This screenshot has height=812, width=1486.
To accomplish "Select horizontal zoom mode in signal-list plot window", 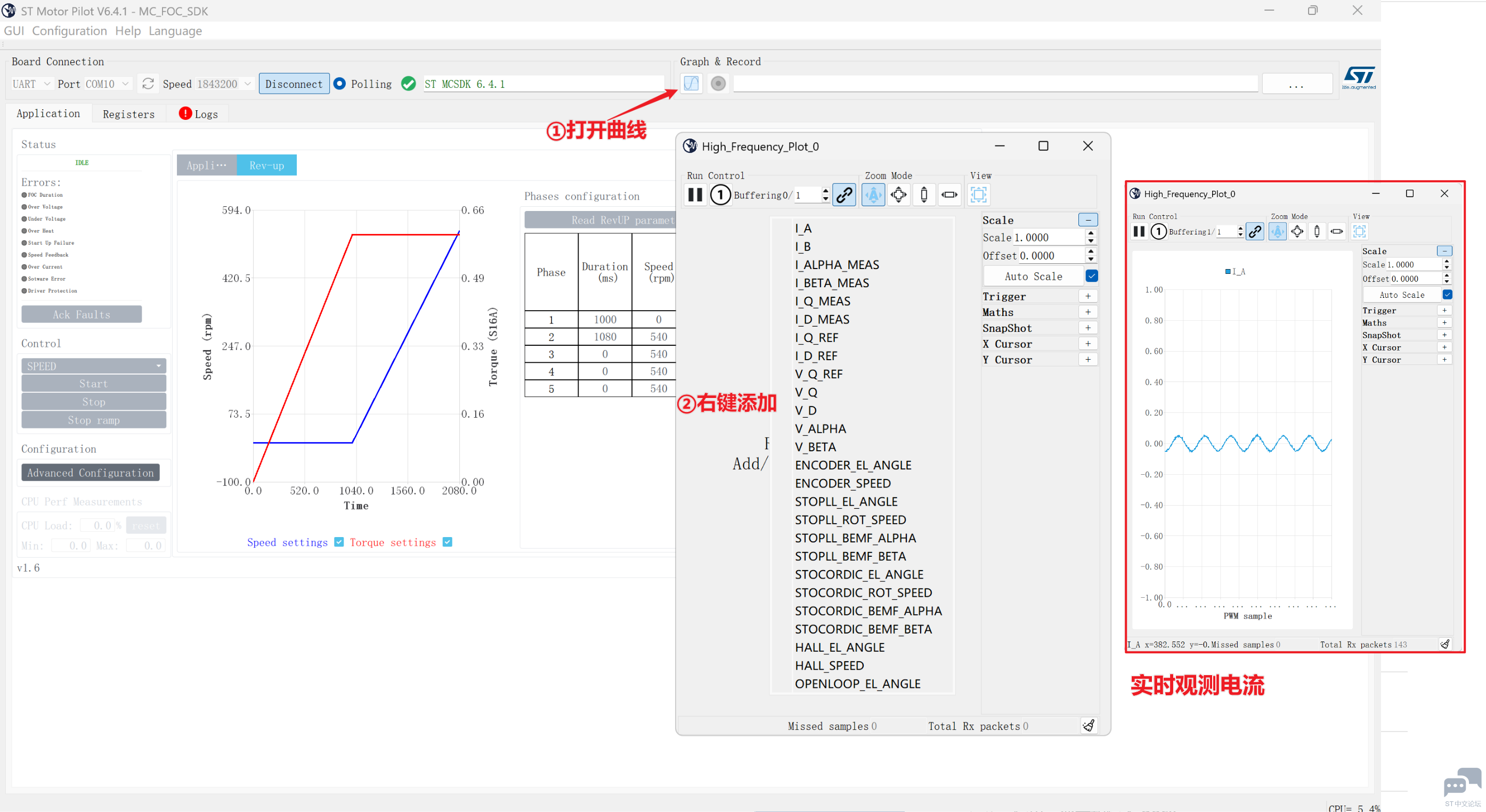I will (x=949, y=195).
